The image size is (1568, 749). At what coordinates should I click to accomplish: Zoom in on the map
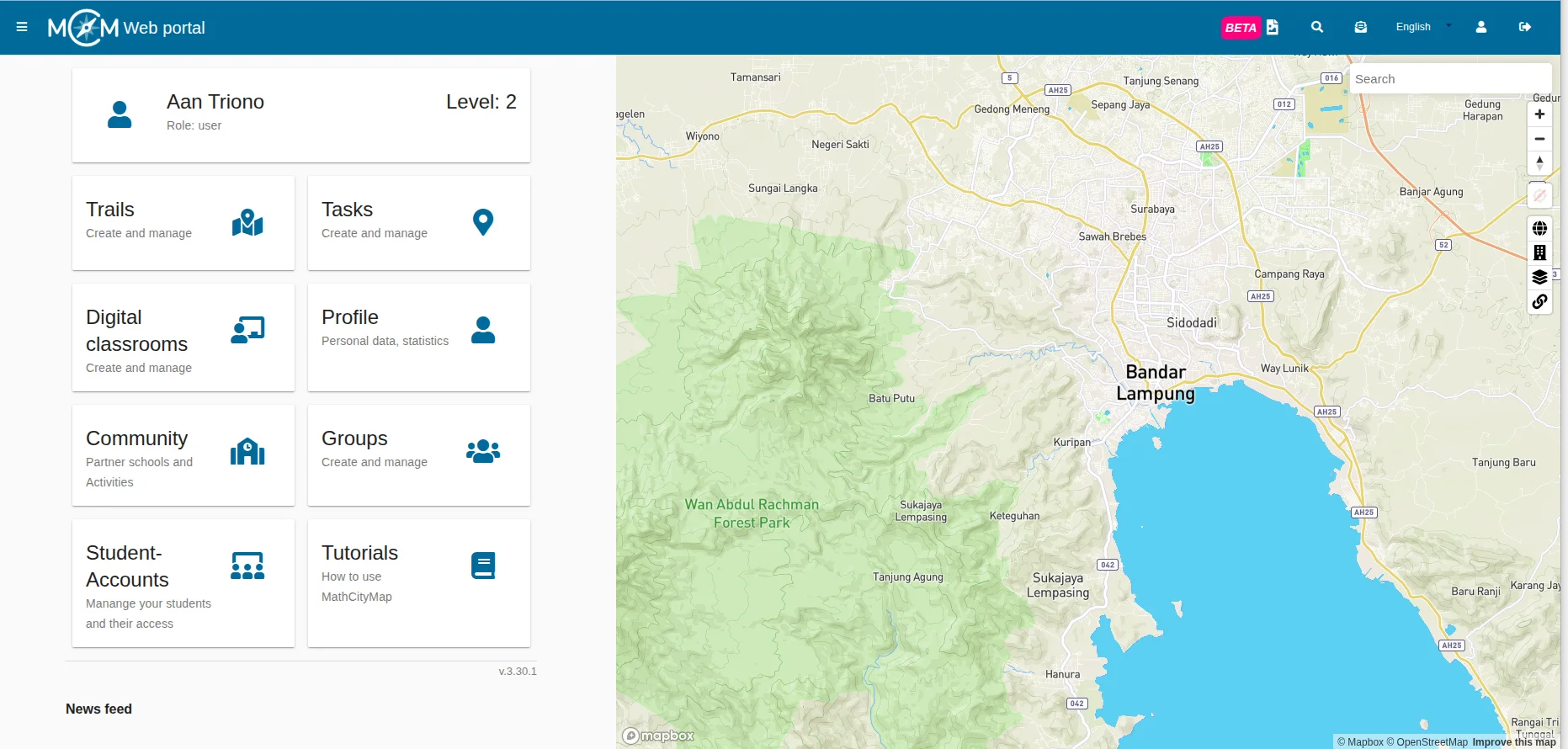pos(1539,114)
